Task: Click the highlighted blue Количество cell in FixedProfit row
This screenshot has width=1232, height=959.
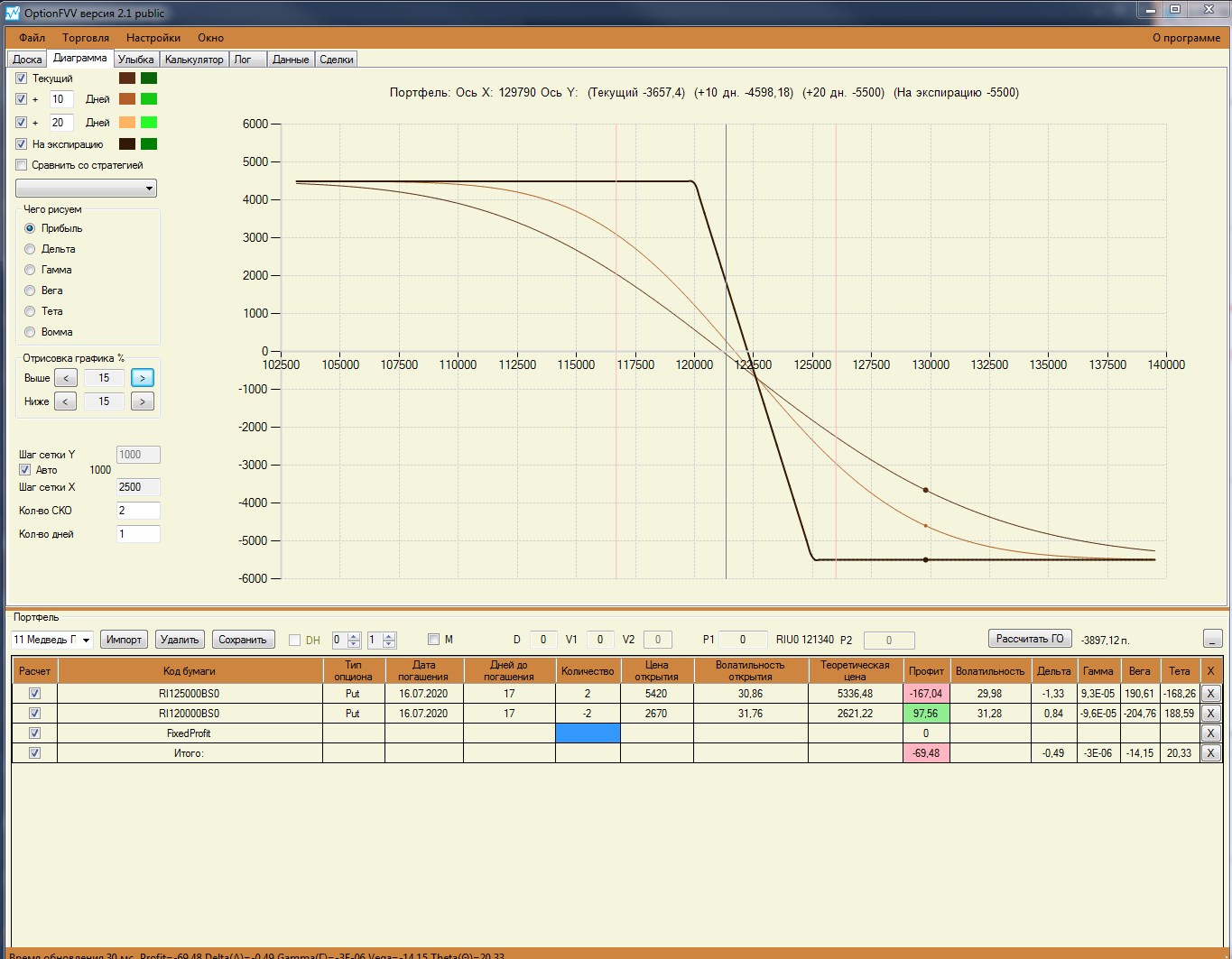Action: (x=588, y=733)
